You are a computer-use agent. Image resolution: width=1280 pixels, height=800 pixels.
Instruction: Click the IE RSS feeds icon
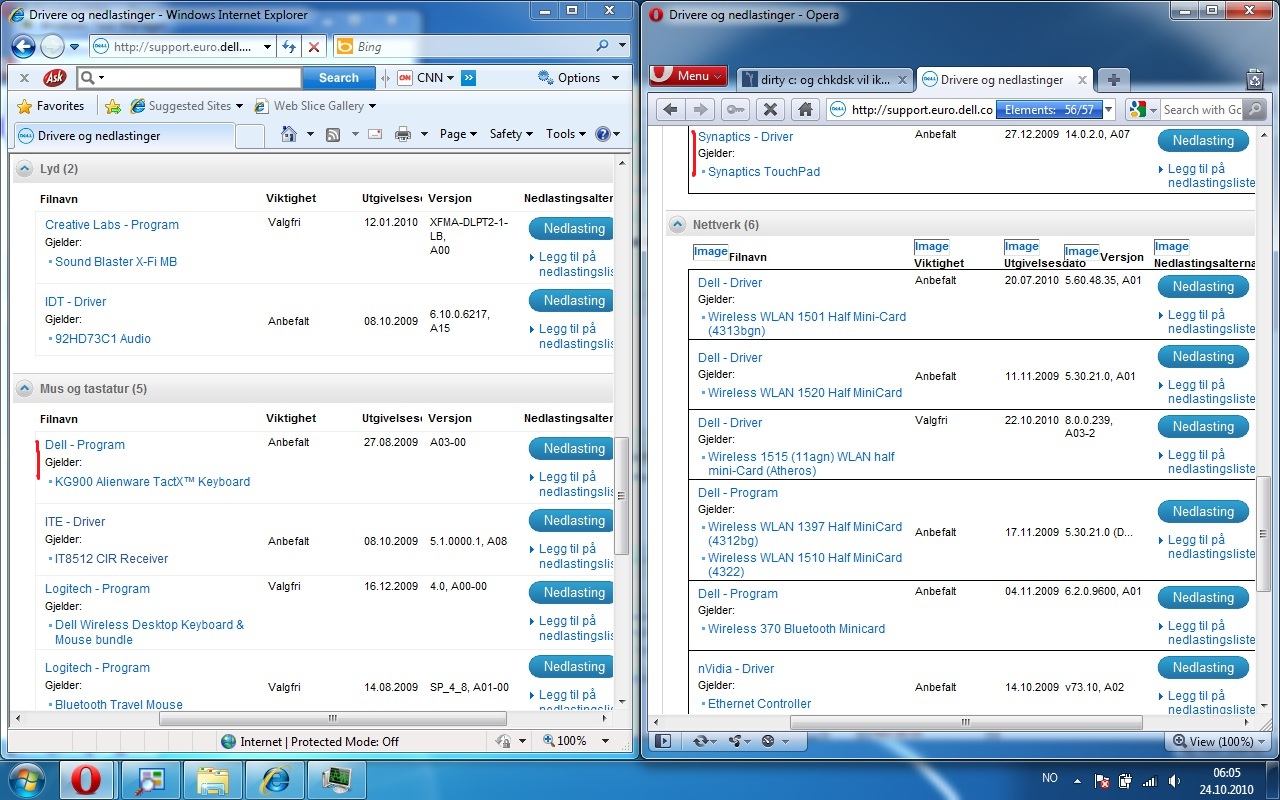tap(333, 134)
